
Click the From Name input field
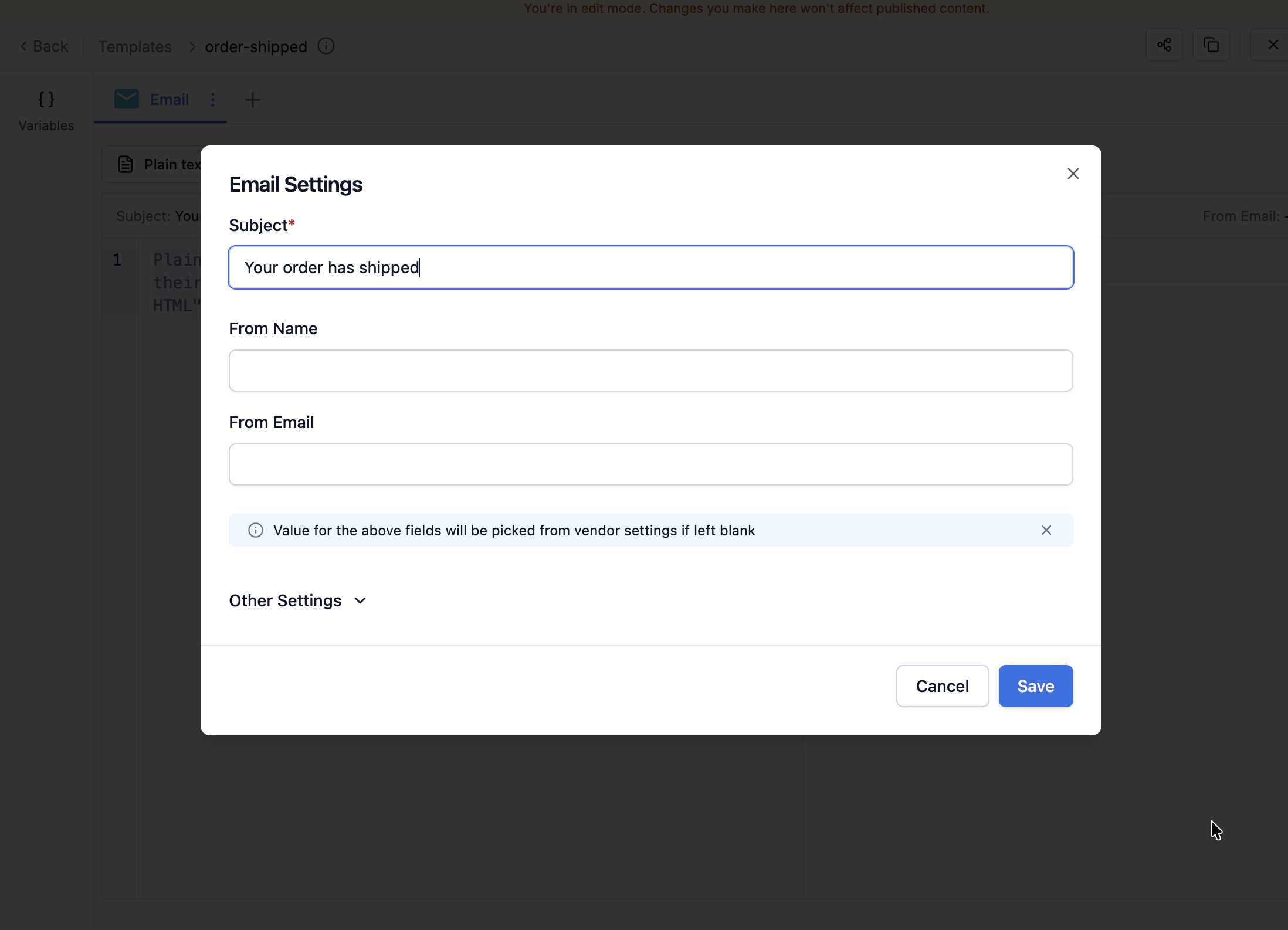click(651, 371)
